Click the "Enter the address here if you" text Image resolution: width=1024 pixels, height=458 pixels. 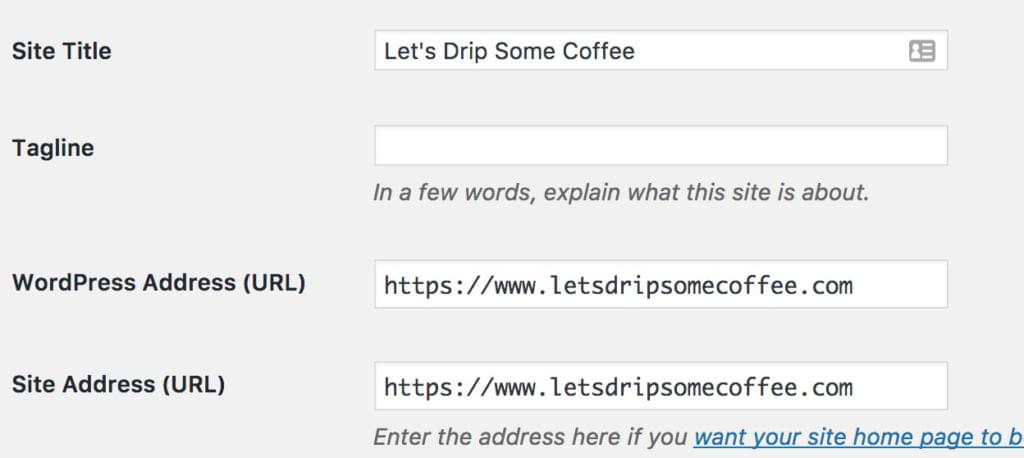(x=531, y=437)
